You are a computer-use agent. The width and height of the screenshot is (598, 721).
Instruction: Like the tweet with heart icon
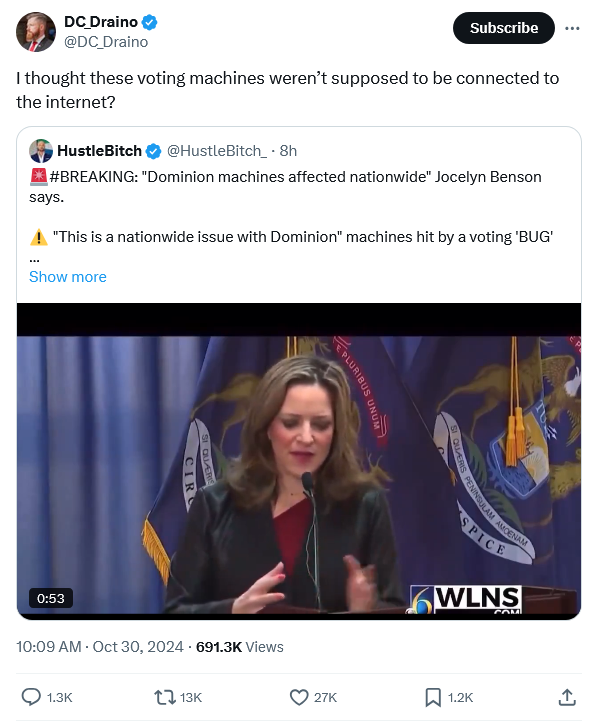coord(299,697)
